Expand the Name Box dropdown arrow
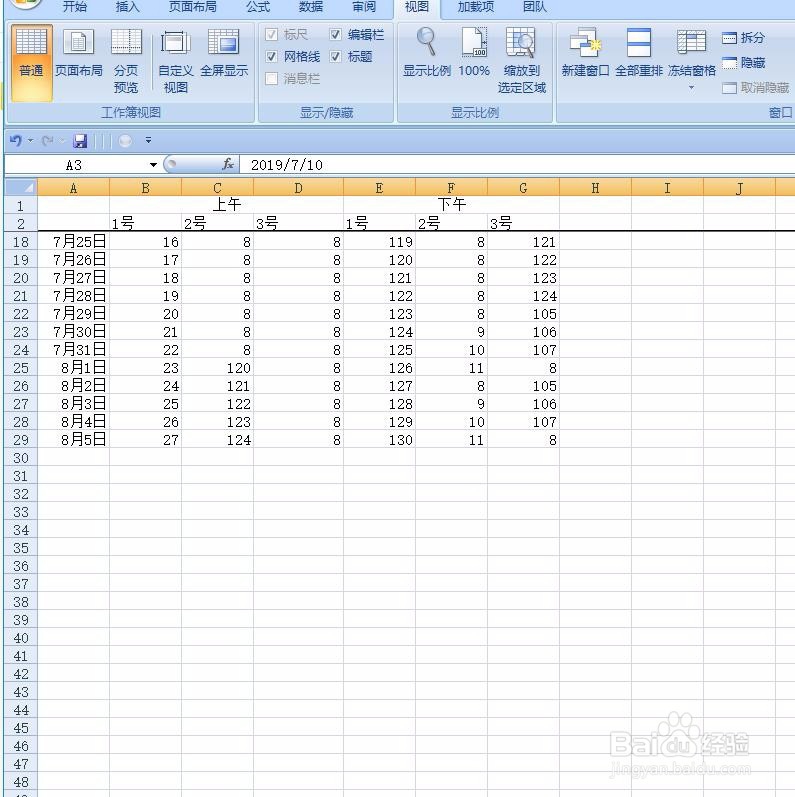Viewport: 795px width, 797px height. [x=154, y=165]
